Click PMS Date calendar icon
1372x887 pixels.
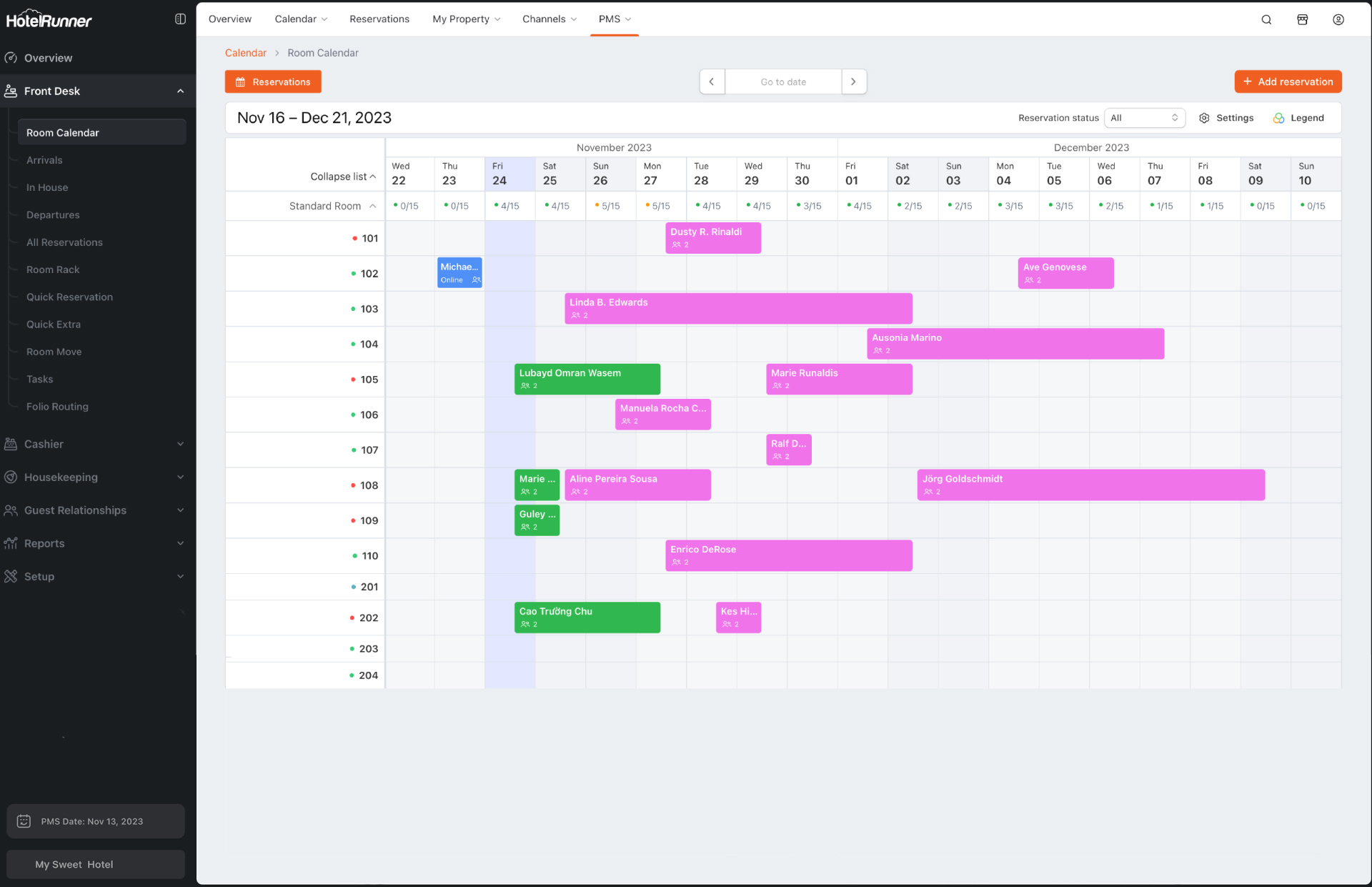coord(24,821)
